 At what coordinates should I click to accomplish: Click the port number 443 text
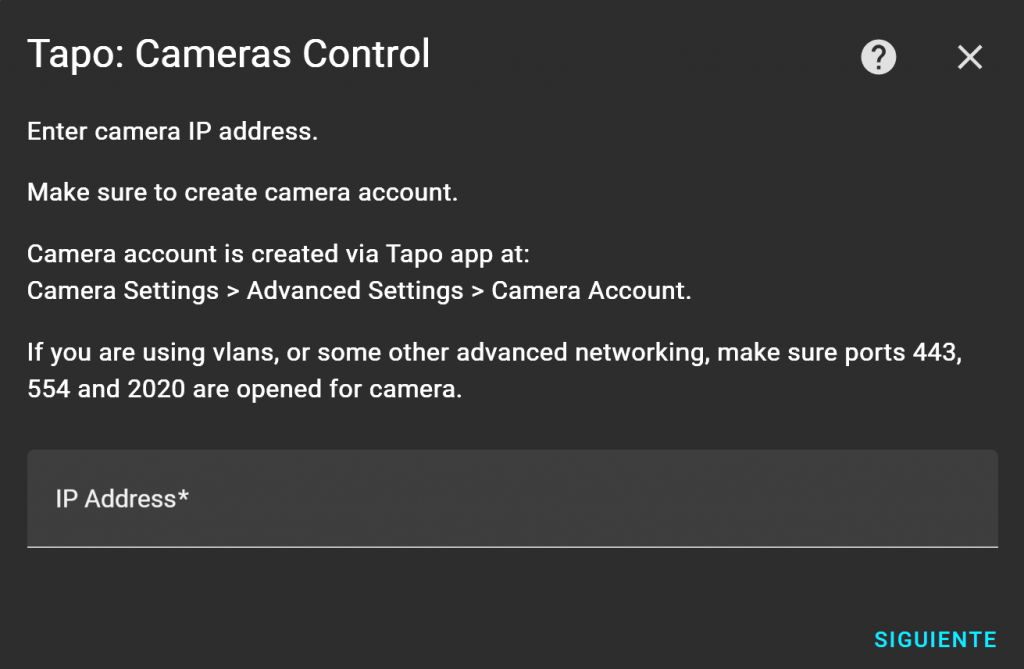939,352
